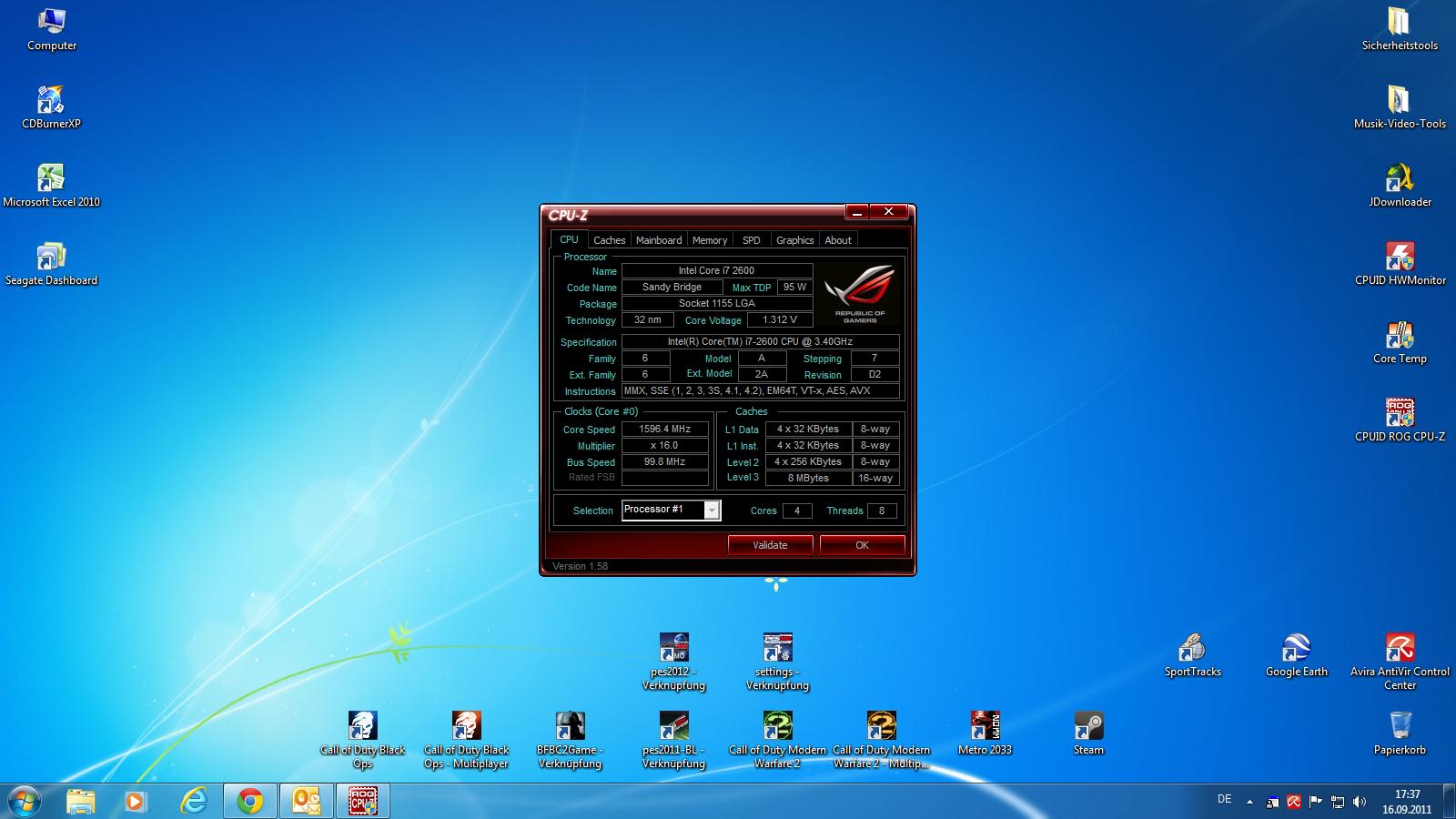The image size is (1456, 819).
Task: Open the pes2012 Verknüpfung shortcut
Action: point(673,662)
